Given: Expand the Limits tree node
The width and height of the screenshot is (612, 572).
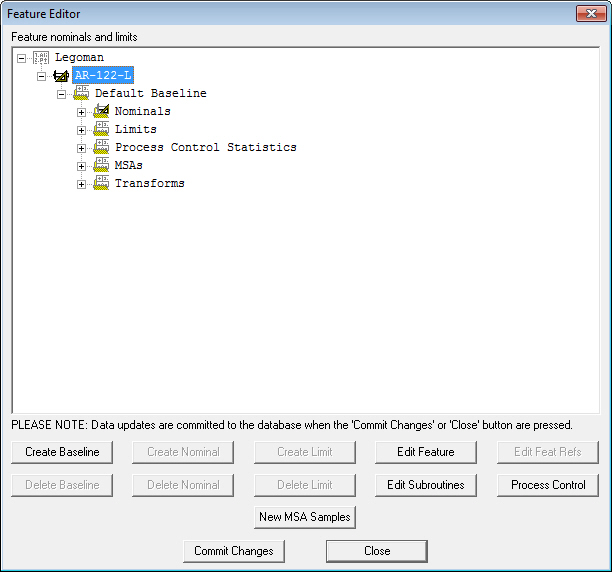Looking at the screenshot, I should (82, 130).
